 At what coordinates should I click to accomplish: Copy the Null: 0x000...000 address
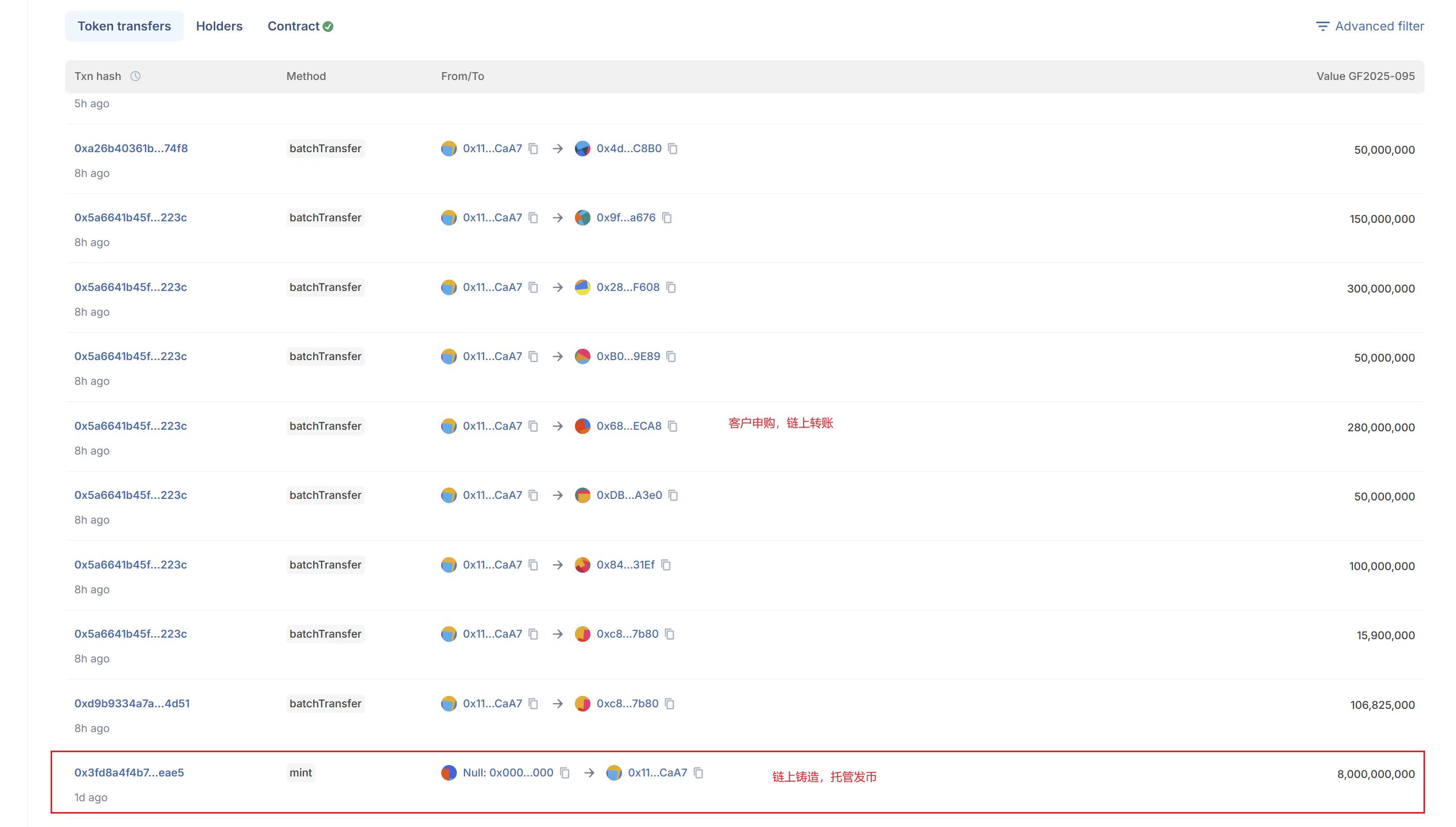pyautogui.click(x=565, y=773)
